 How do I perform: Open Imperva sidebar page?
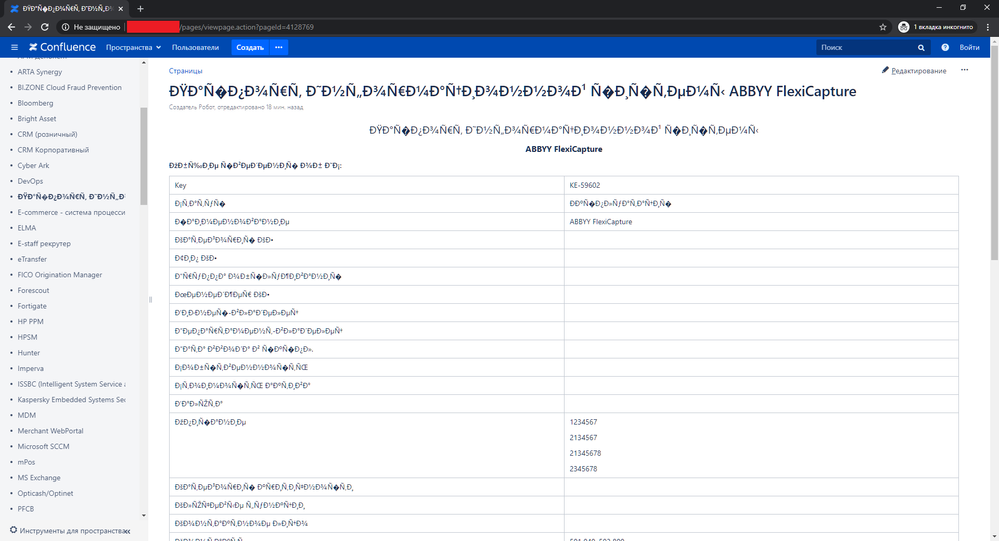coord(31,368)
